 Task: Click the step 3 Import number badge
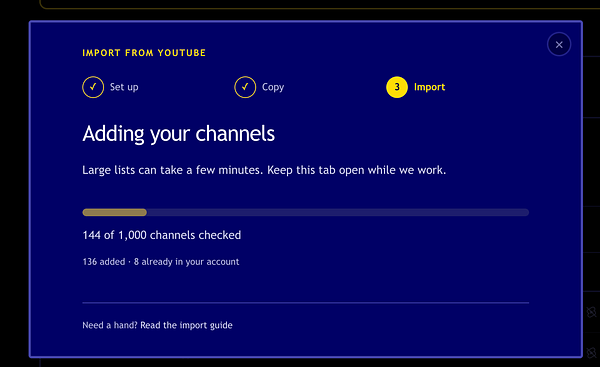397,87
